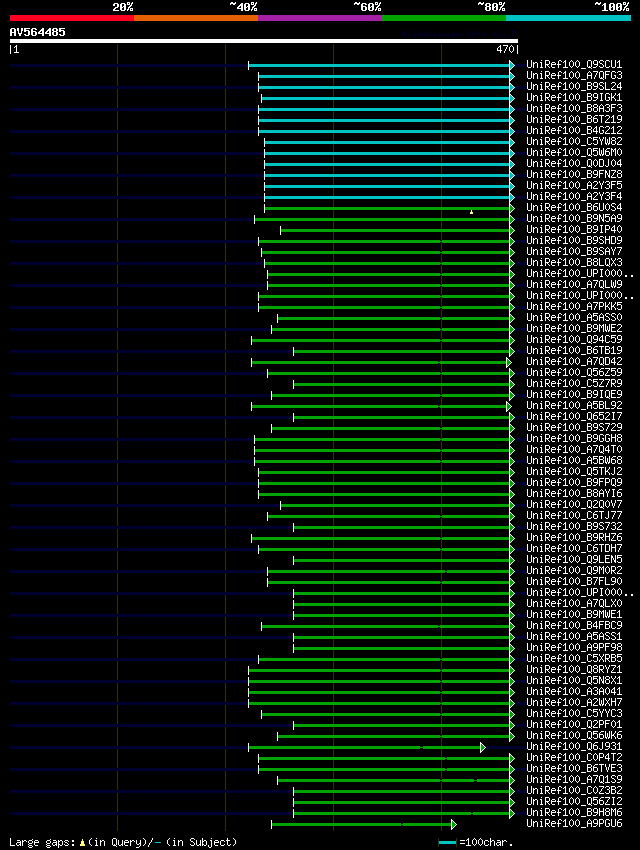640x850 pixels.
Task: Click the UniRef100_B9S729 entry
Action: click(574, 427)
